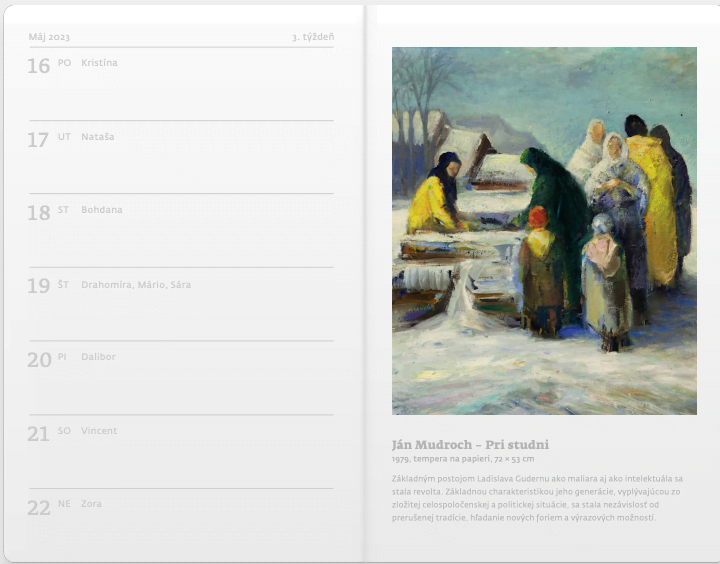Click the ŠT weekday label by 19
The width and height of the screenshot is (720, 564).
[63, 284]
